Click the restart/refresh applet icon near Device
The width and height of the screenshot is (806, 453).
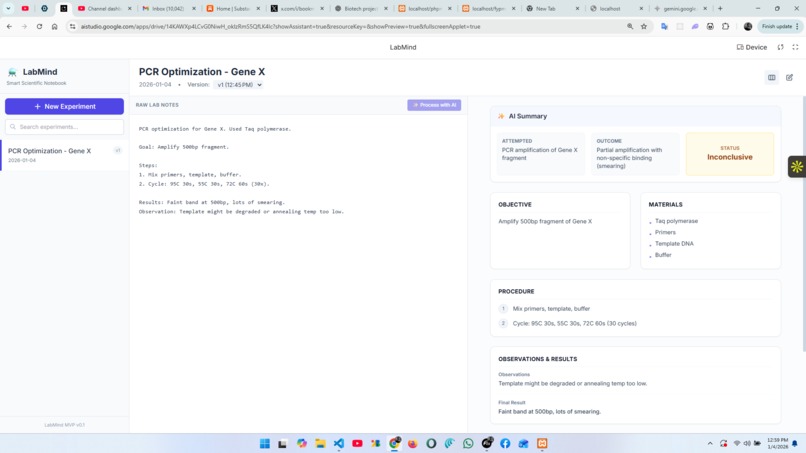pyautogui.click(x=780, y=47)
